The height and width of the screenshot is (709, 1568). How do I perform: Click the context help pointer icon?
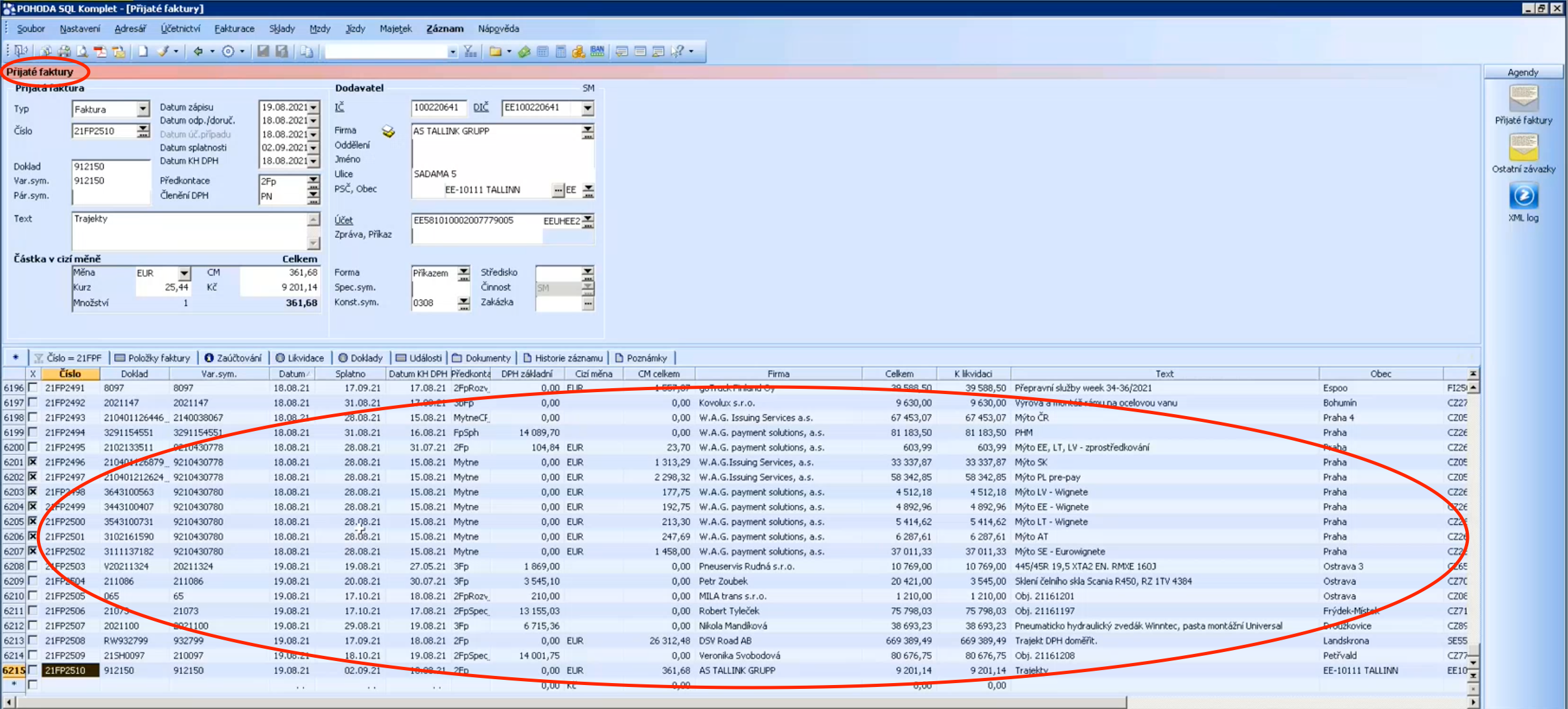pos(678,51)
